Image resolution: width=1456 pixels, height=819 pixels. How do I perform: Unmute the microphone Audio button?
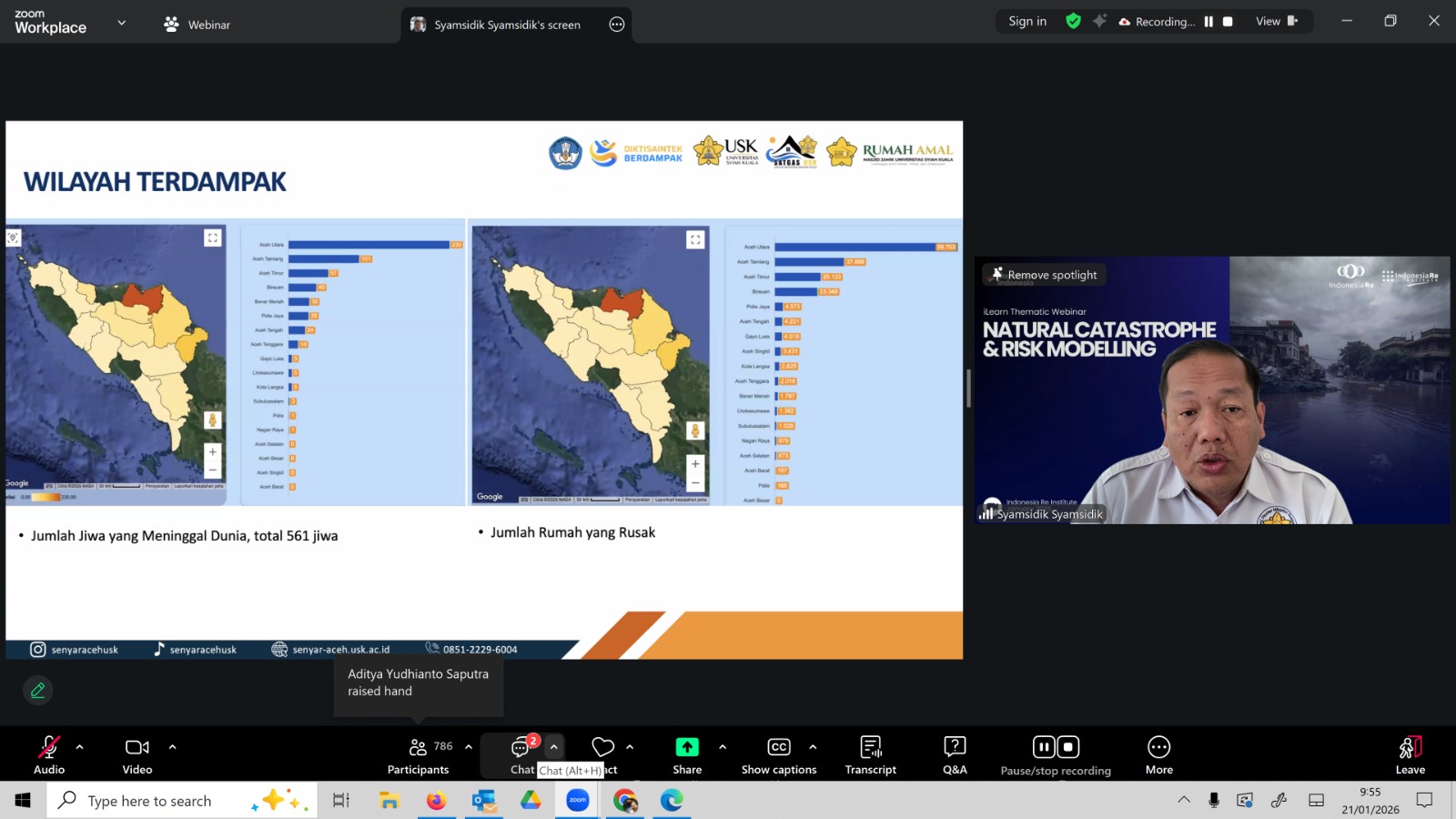tap(49, 755)
